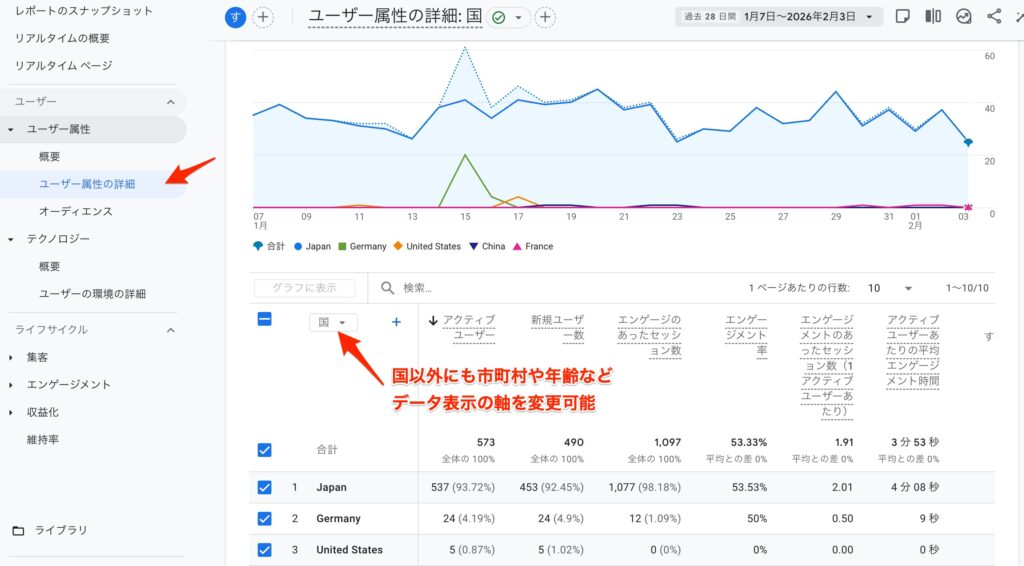Add secondary dimension with blue plus icon
Viewport: 1024px width, 566px height.
pos(396,322)
